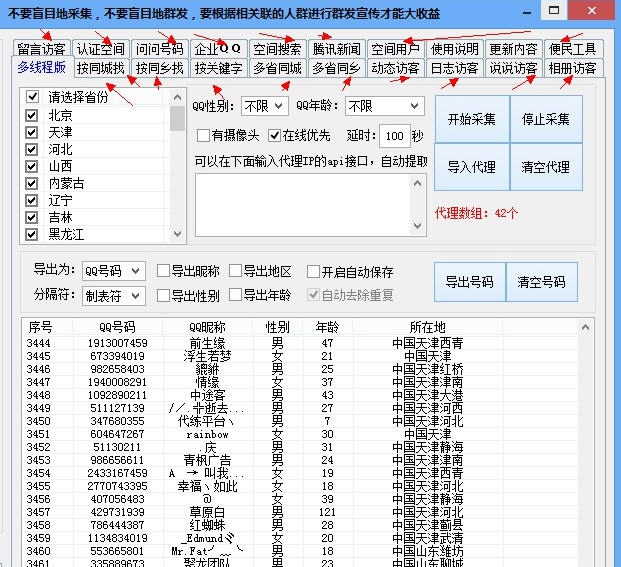Sort by the 年龄 column header
The width and height of the screenshot is (621, 567).
coord(327,327)
